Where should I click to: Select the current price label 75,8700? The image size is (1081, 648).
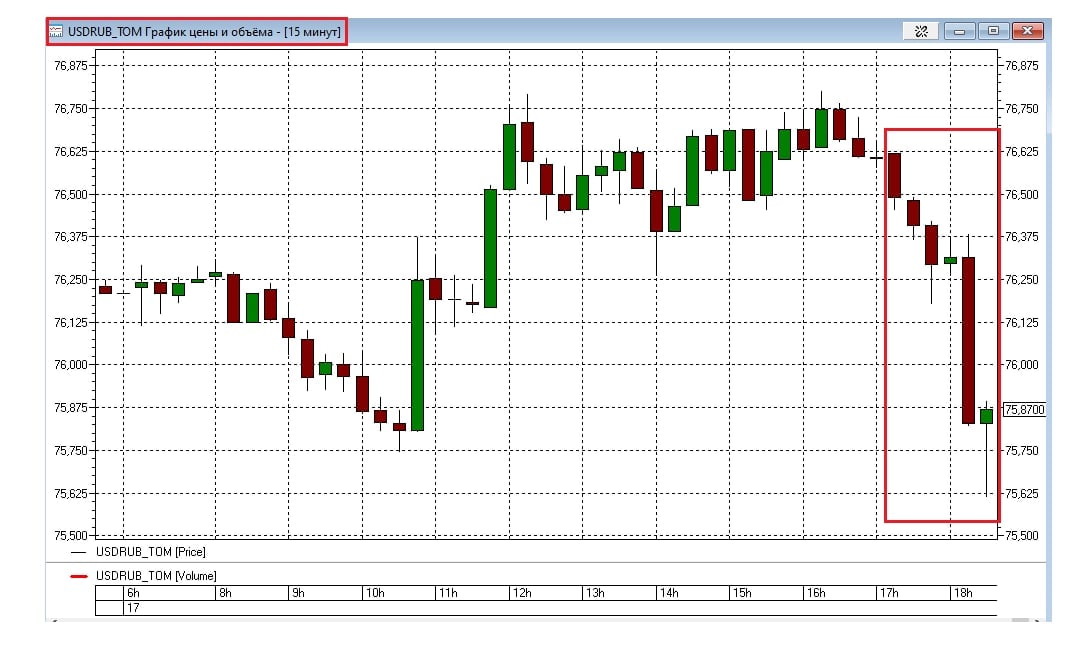pyautogui.click(x=1024, y=409)
